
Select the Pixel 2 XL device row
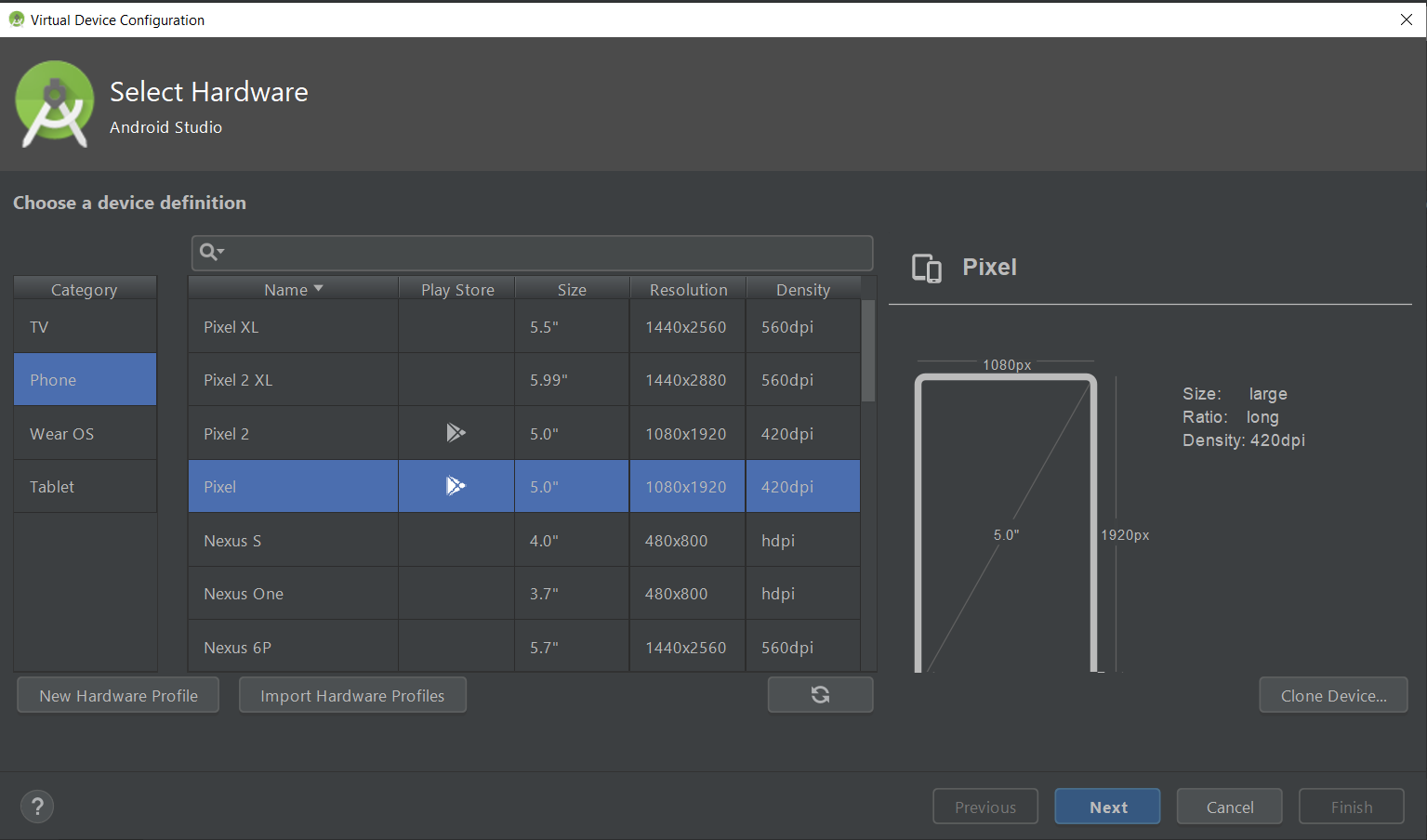tap(524, 380)
